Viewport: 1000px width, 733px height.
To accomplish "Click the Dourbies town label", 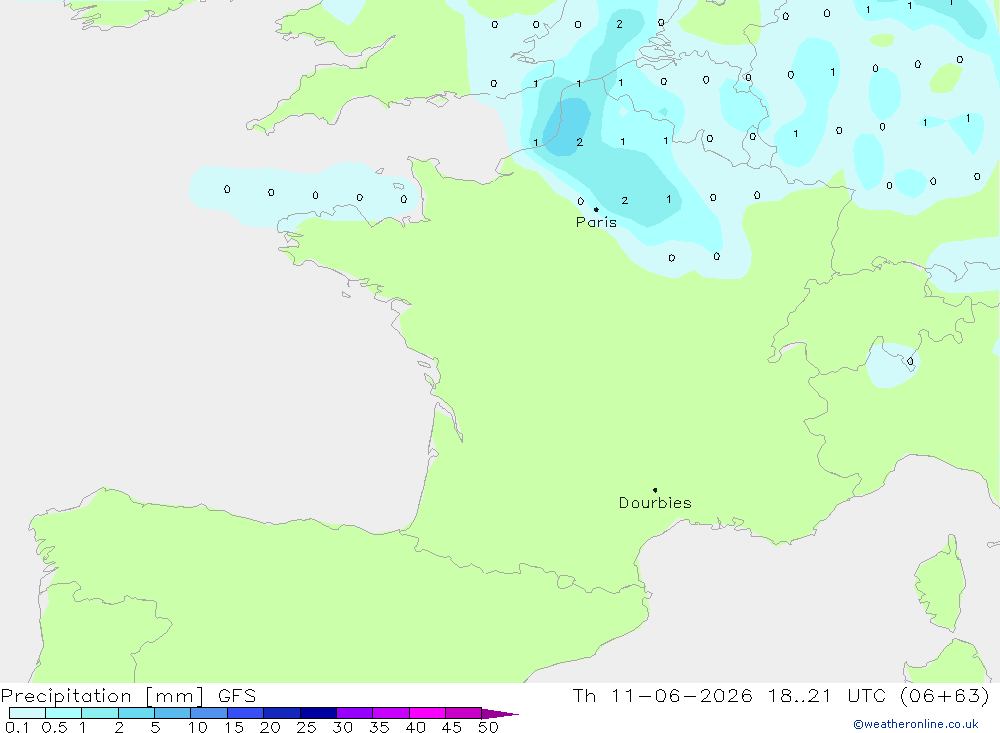I will point(655,503).
